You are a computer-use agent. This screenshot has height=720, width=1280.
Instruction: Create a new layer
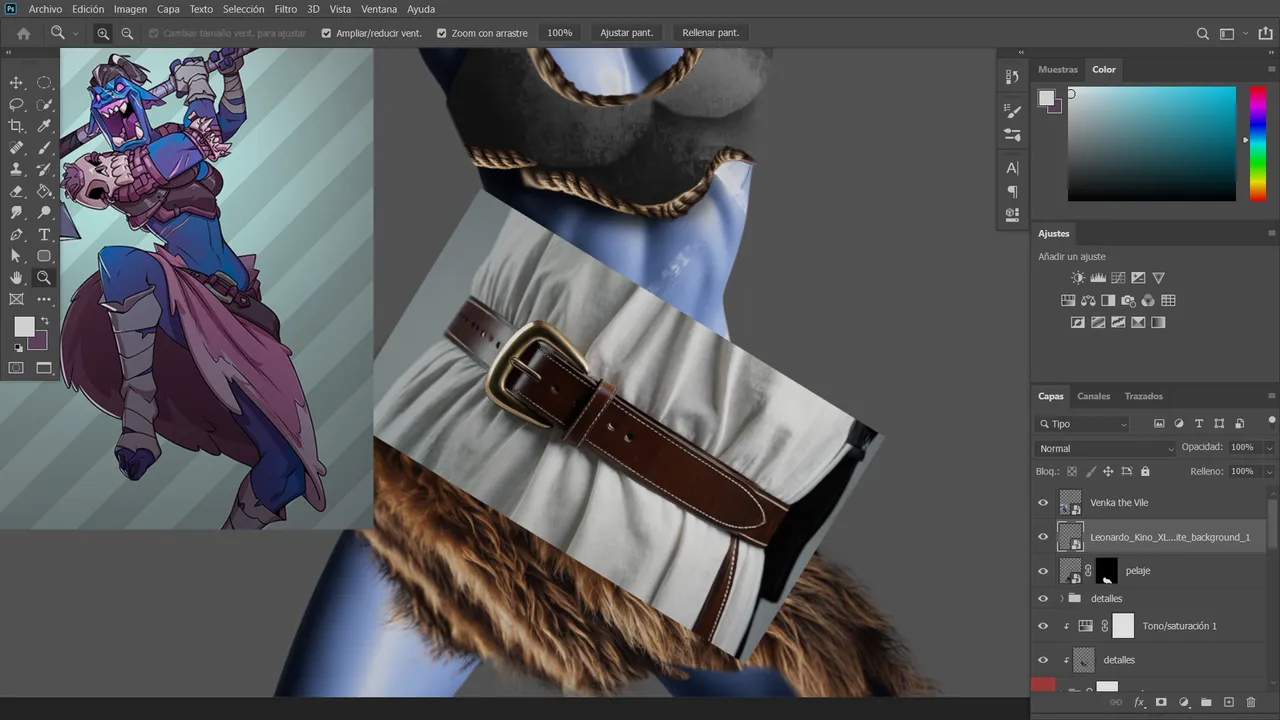pos(1229,703)
